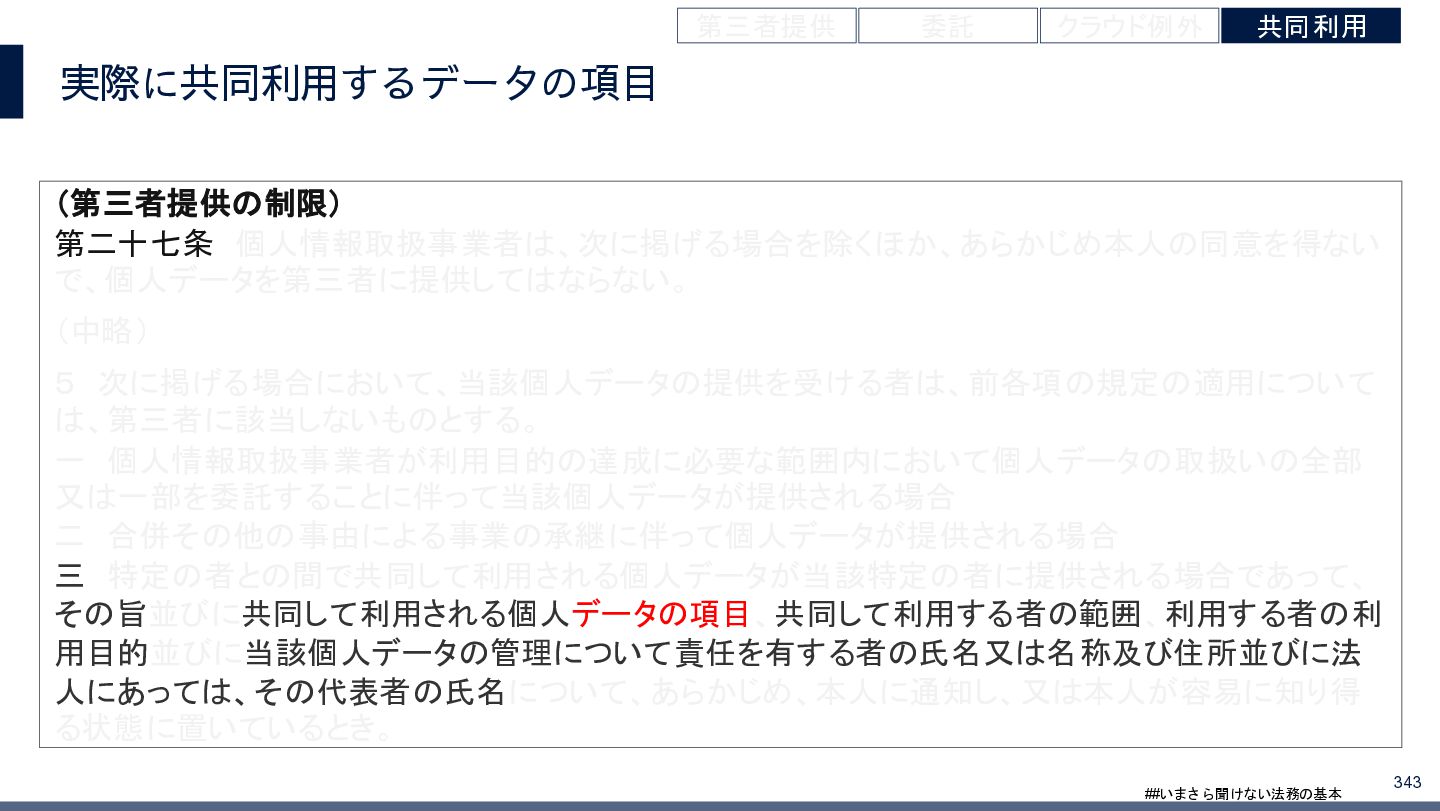
Task: Click the 第二十七条 article label
Action: click(x=134, y=244)
